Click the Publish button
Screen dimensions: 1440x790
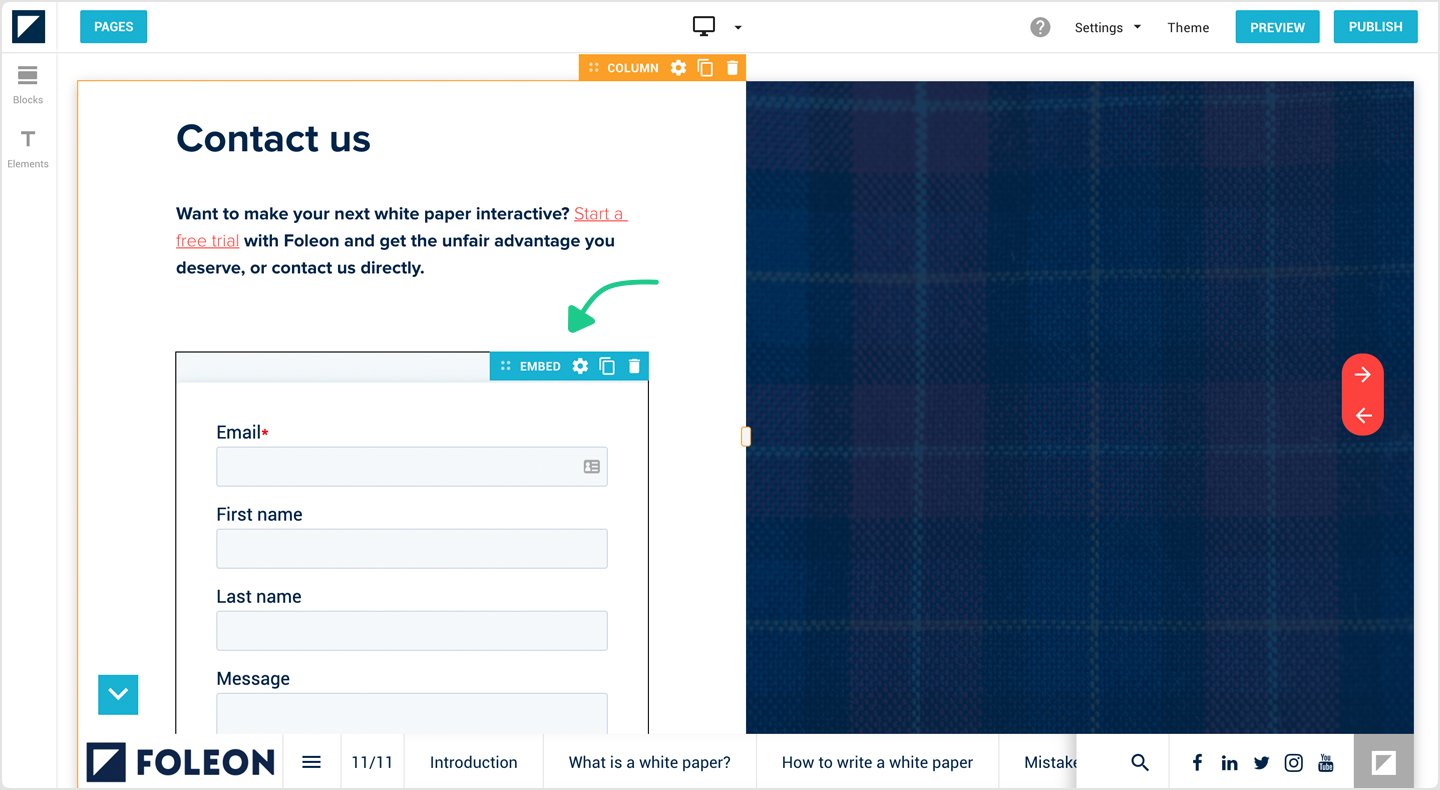(1375, 27)
